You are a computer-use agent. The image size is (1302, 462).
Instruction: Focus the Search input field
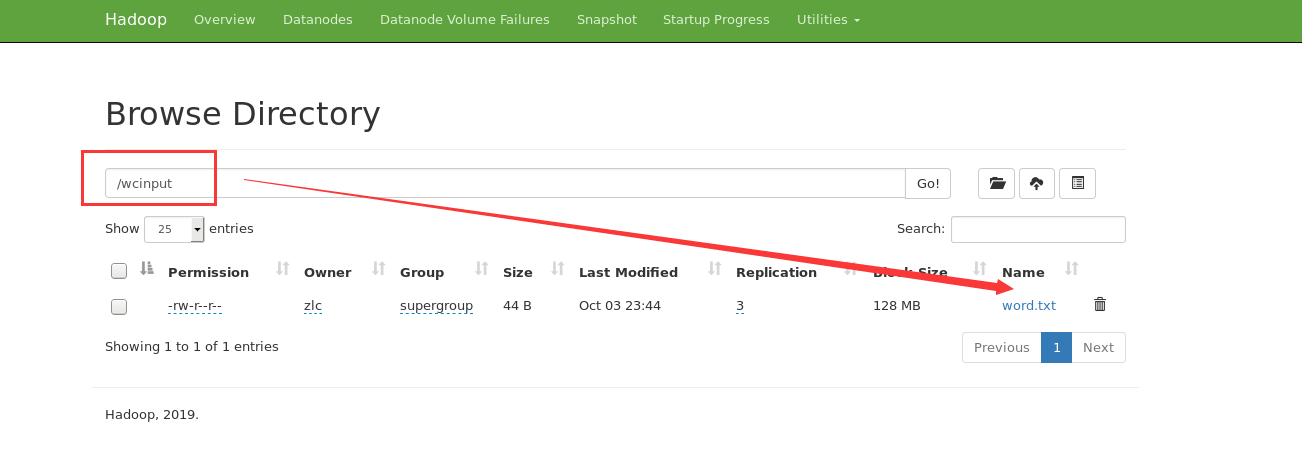coord(1038,229)
